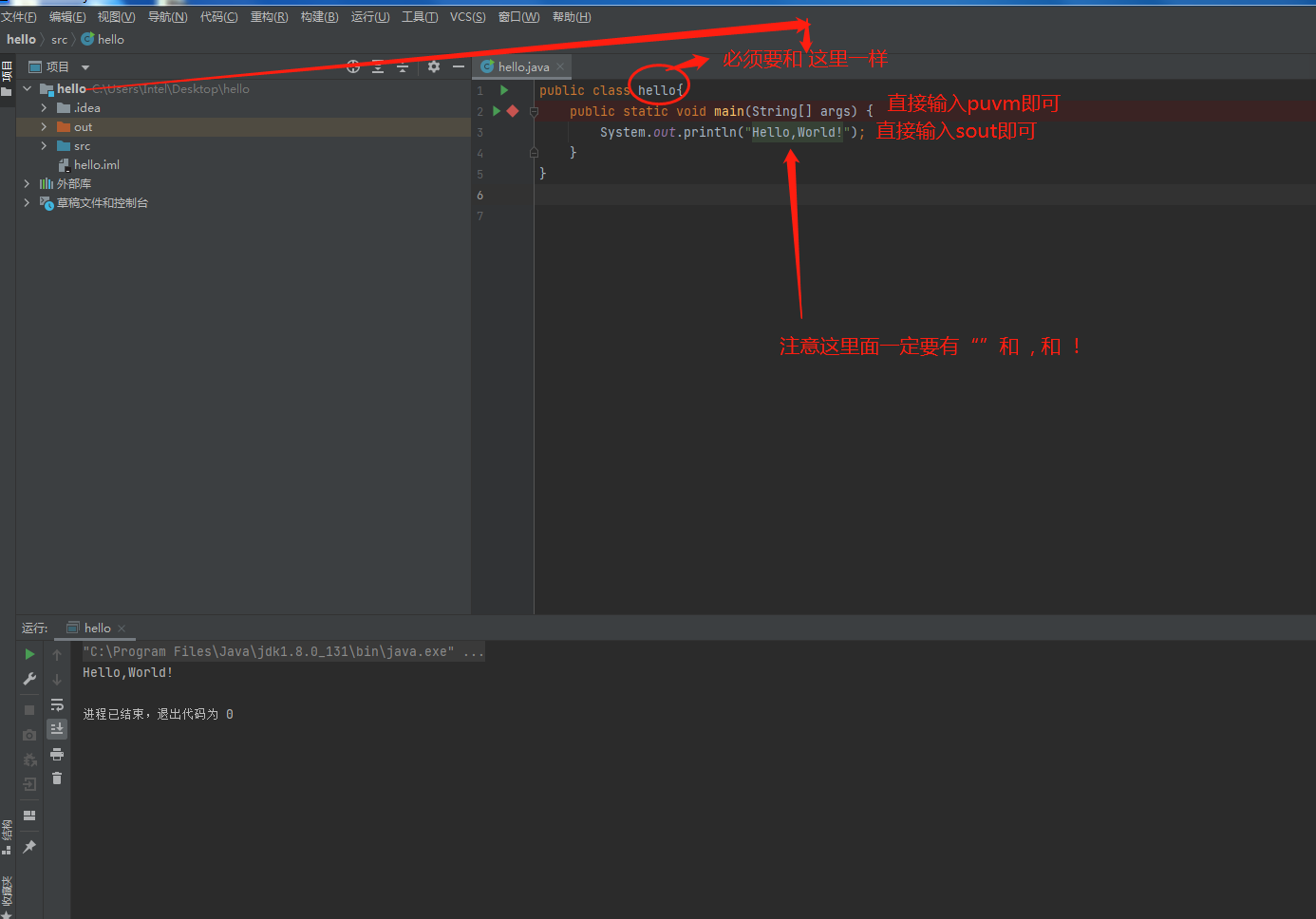Click the thread dump camera icon
The width and height of the screenshot is (1316, 919).
pyautogui.click(x=29, y=735)
